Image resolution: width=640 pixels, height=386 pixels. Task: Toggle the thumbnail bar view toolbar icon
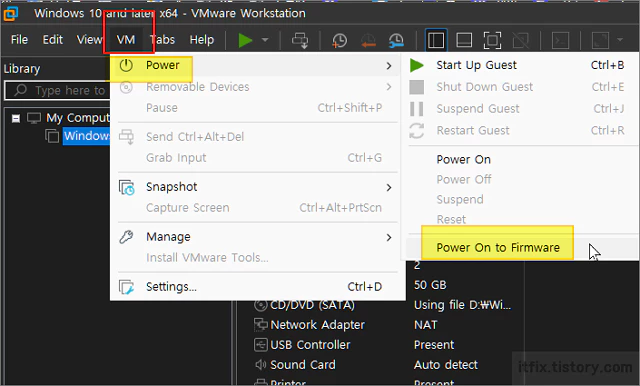464,40
